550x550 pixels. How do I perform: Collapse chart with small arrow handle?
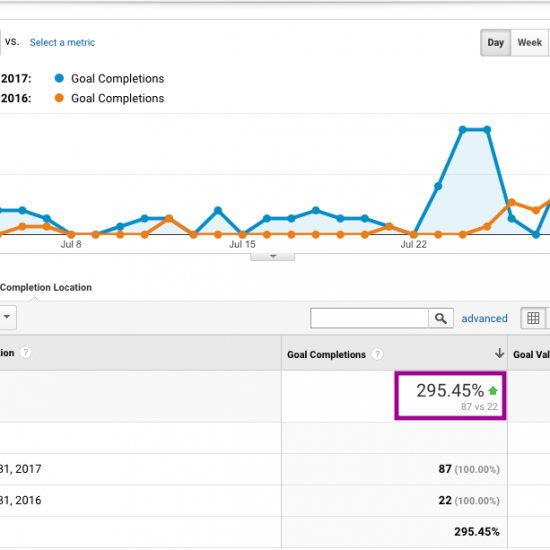[273, 257]
